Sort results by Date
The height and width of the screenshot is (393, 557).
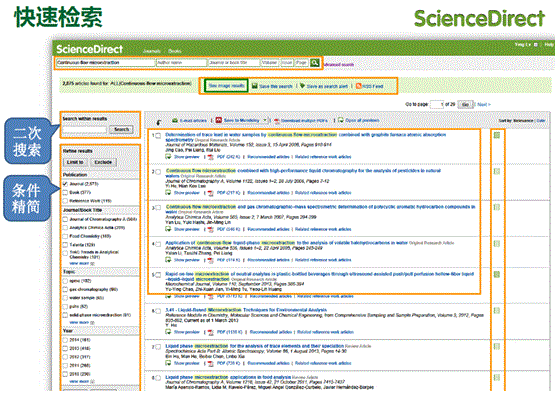(541, 121)
